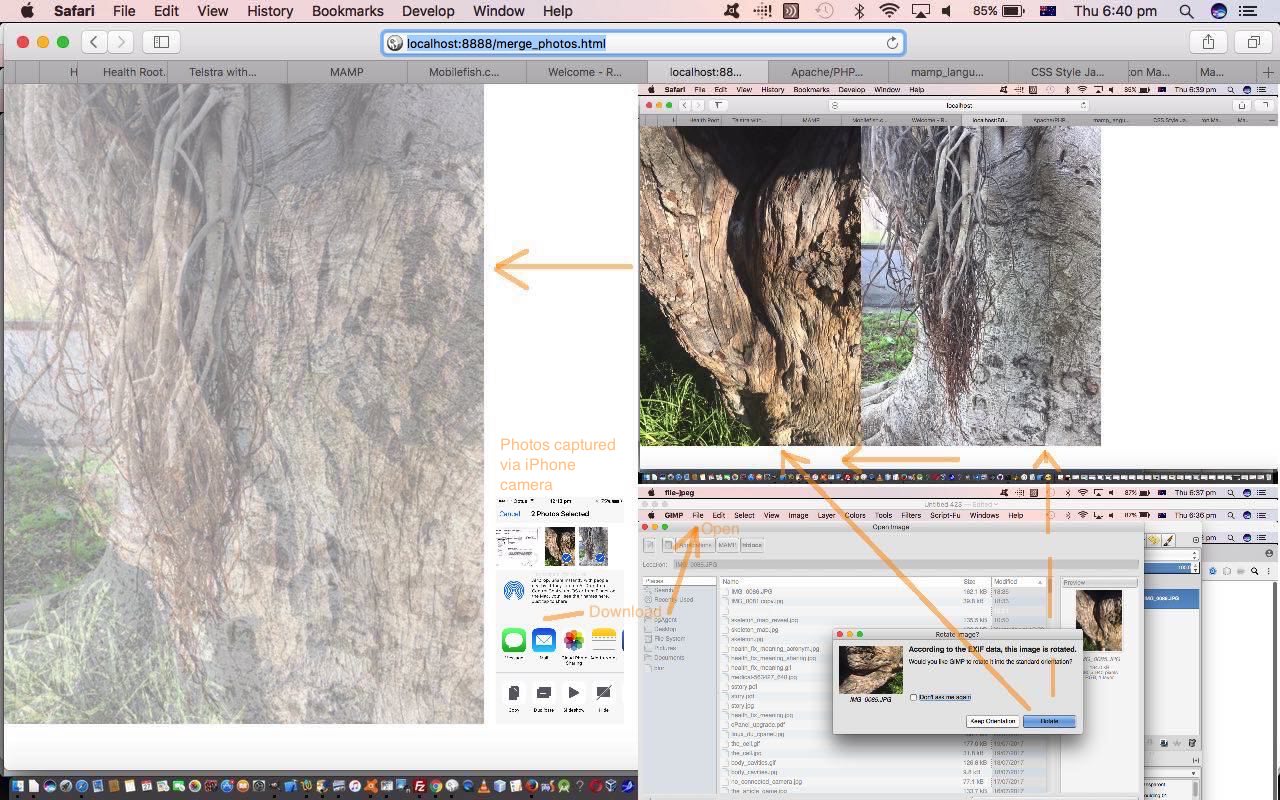Launch iTunes from the Dock
1280x800 pixels.
(x=355, y=786)
